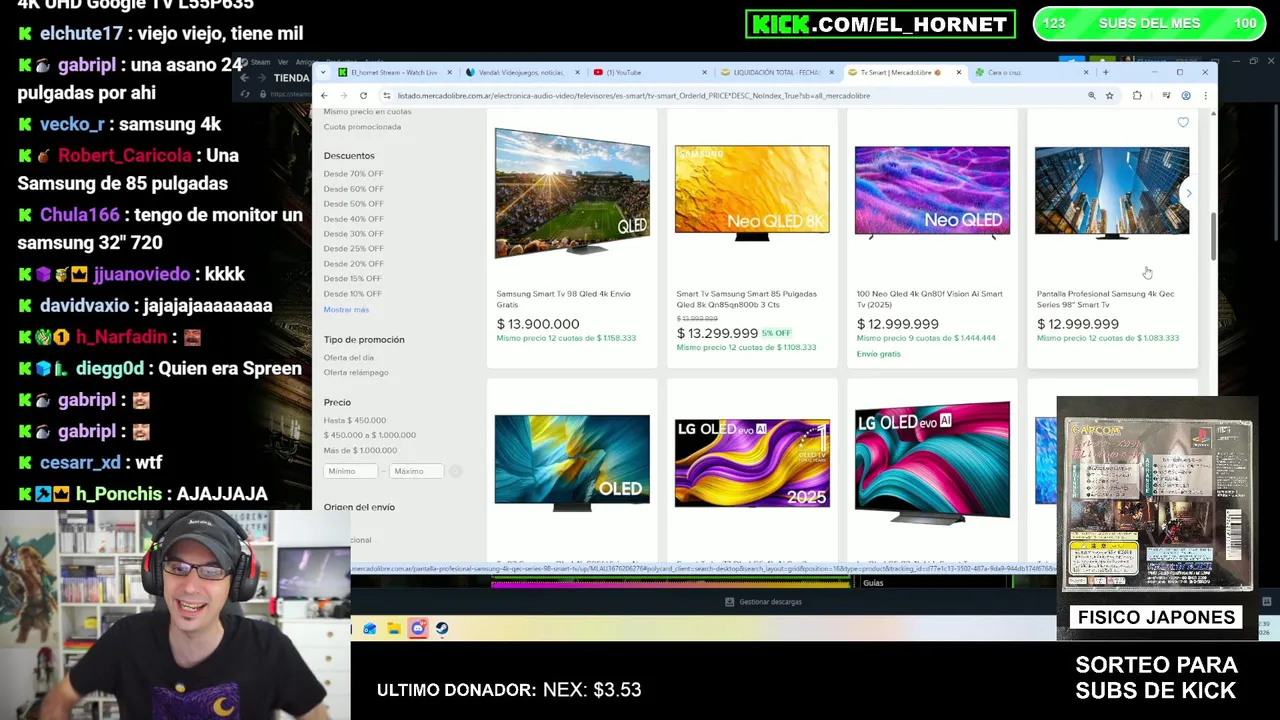The width and height of the screenshot is (1280, 720).
Task: Filter price Más de $ 1.000.000
Action: [x=360, y=450]
